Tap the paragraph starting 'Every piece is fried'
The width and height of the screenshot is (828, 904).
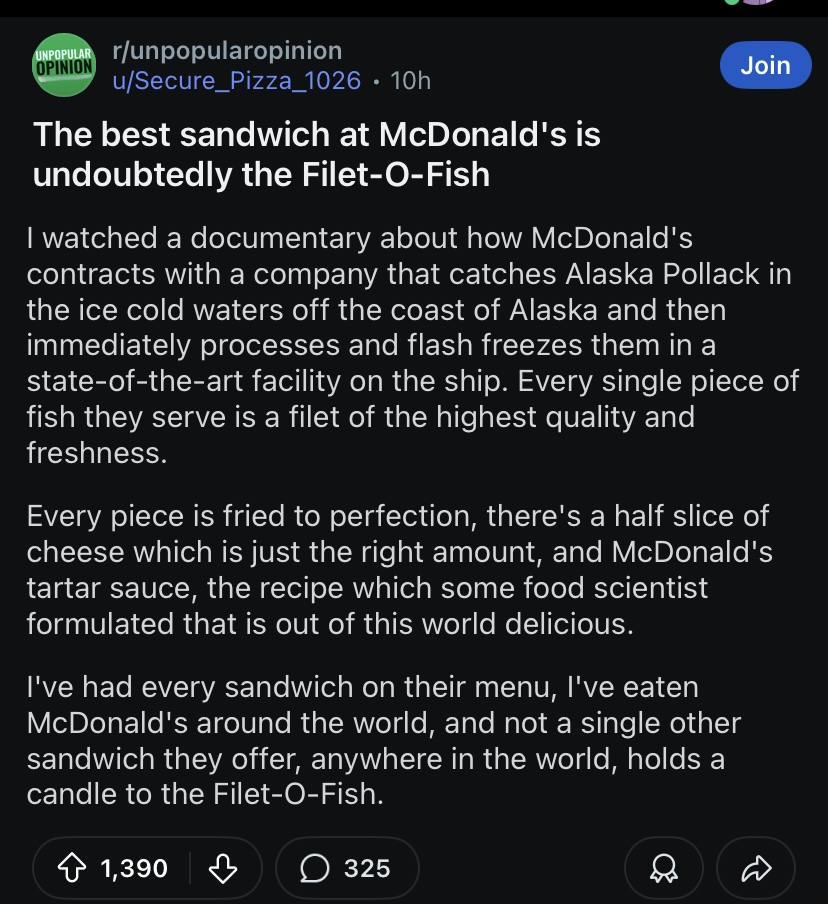point(400,570)
